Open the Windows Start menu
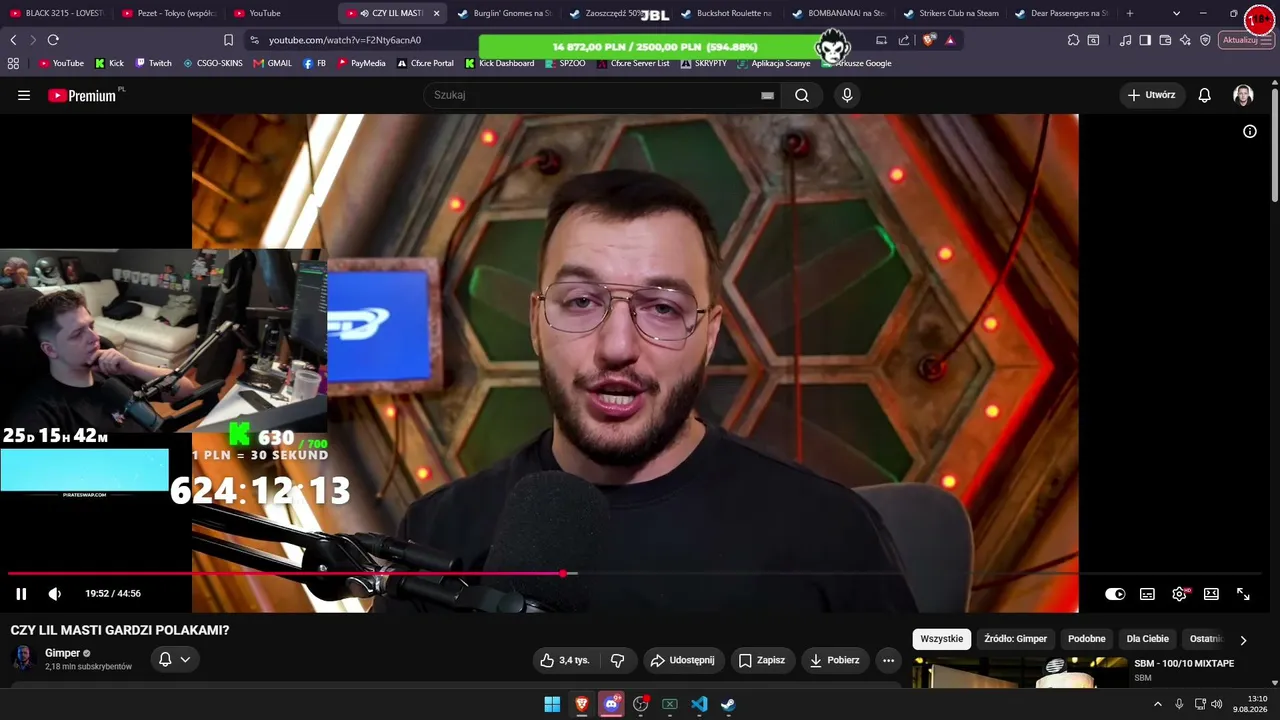The height and width of the screenshot is (720, 1280). (552, 704)
